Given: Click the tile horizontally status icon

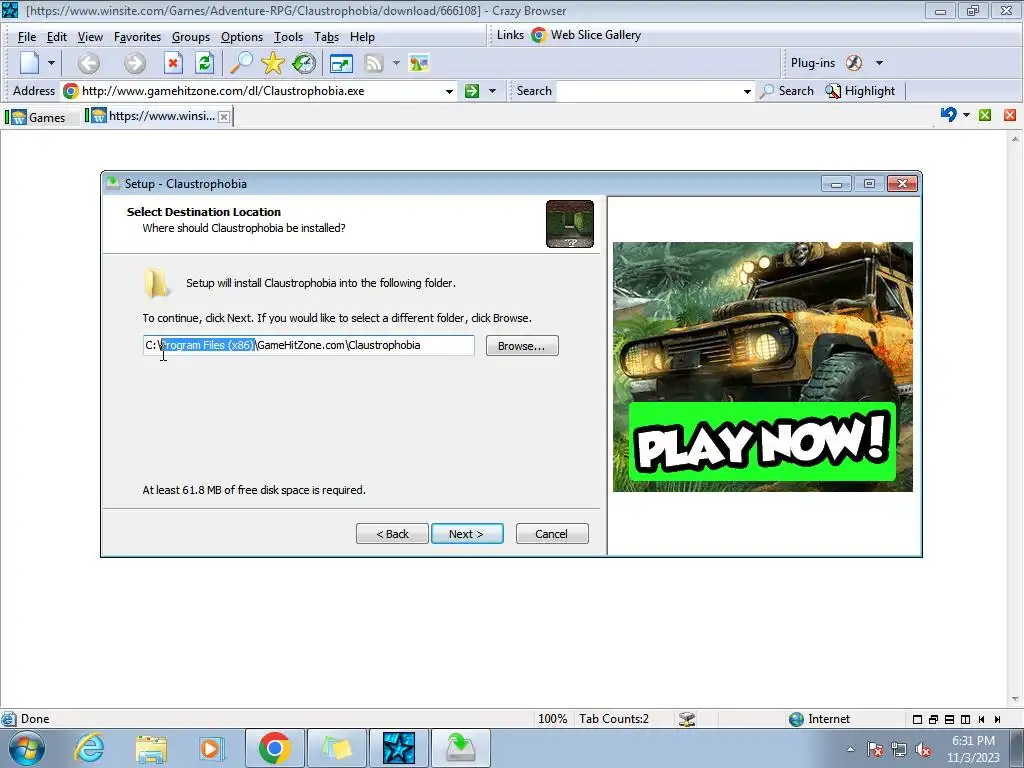Looking at the screenshot, I should (950, 720).
